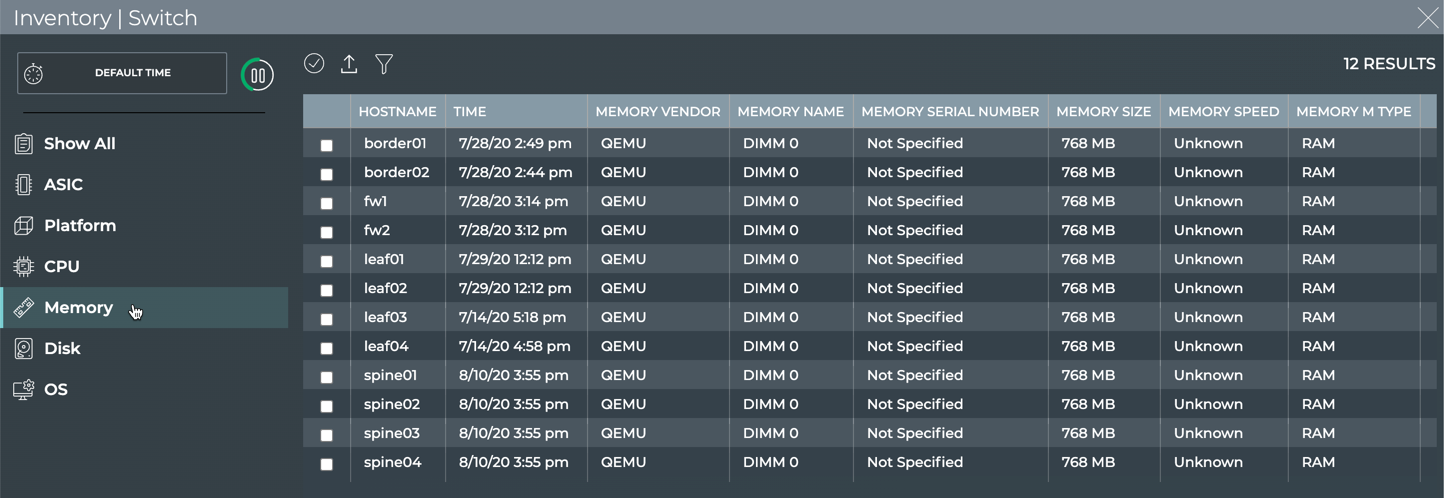Click the ASIC chip icon in sidebar

coord(24,185)
